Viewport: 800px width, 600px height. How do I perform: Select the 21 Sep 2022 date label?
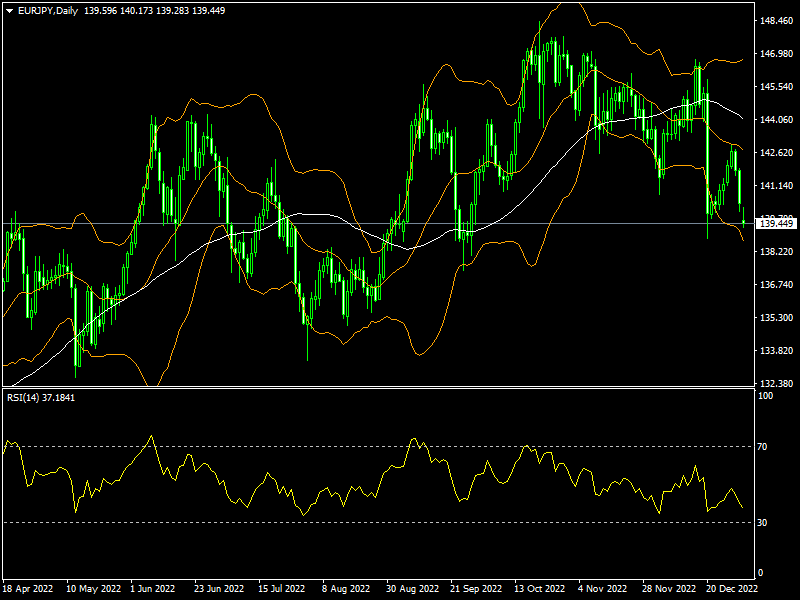point(476,589)
